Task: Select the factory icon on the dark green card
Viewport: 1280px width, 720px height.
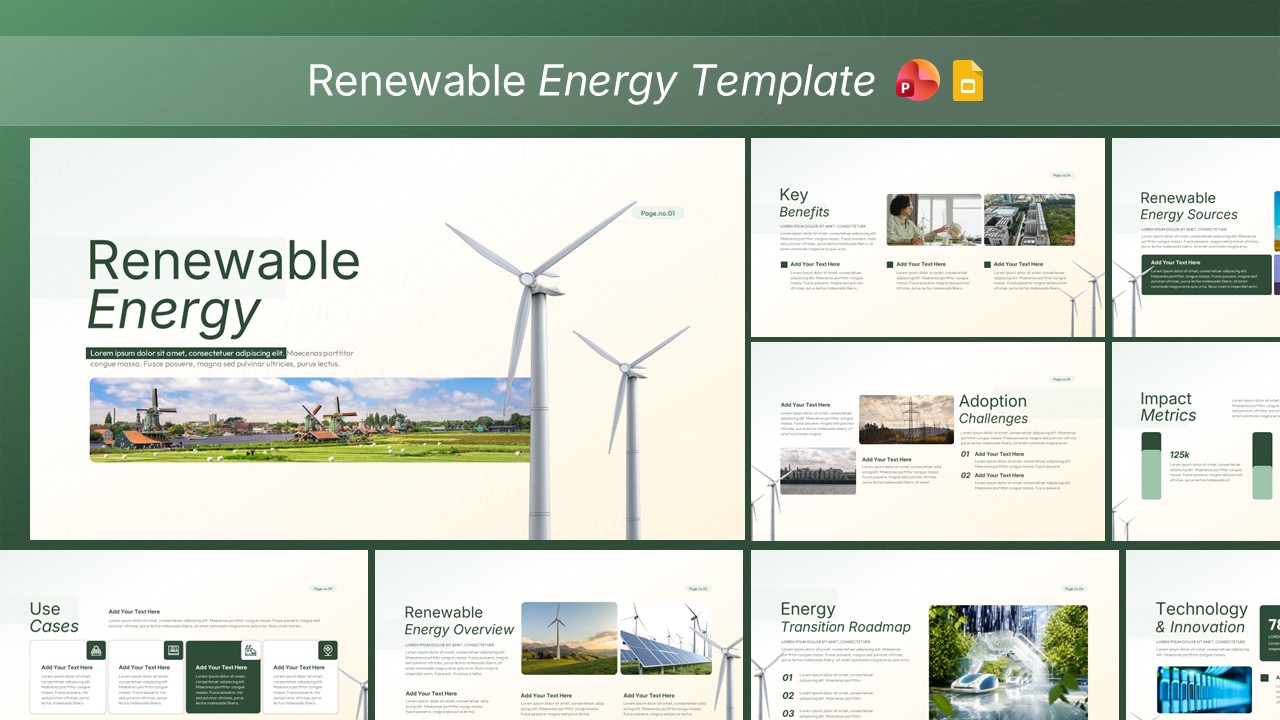Action: pos(251,651)
